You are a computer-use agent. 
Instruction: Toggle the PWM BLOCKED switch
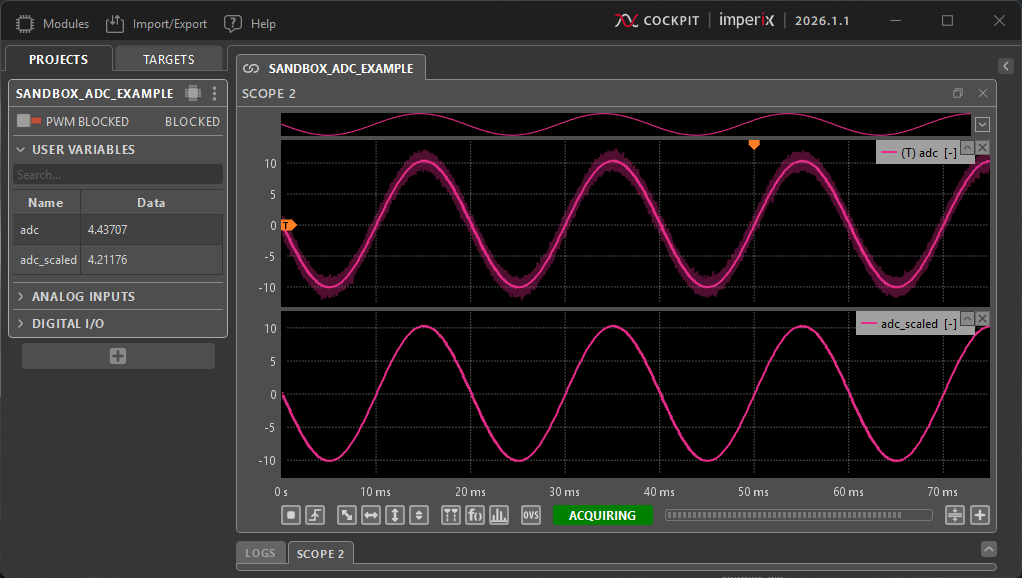(29, 121)
